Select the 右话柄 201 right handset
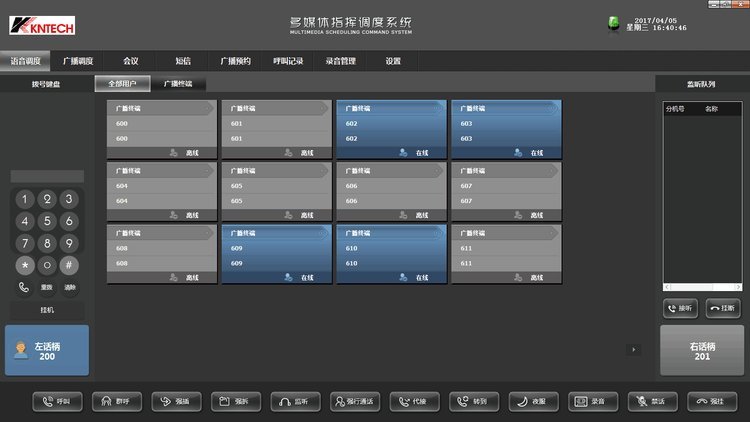Viewport: 750px width, 422px height. click(701, 350)
